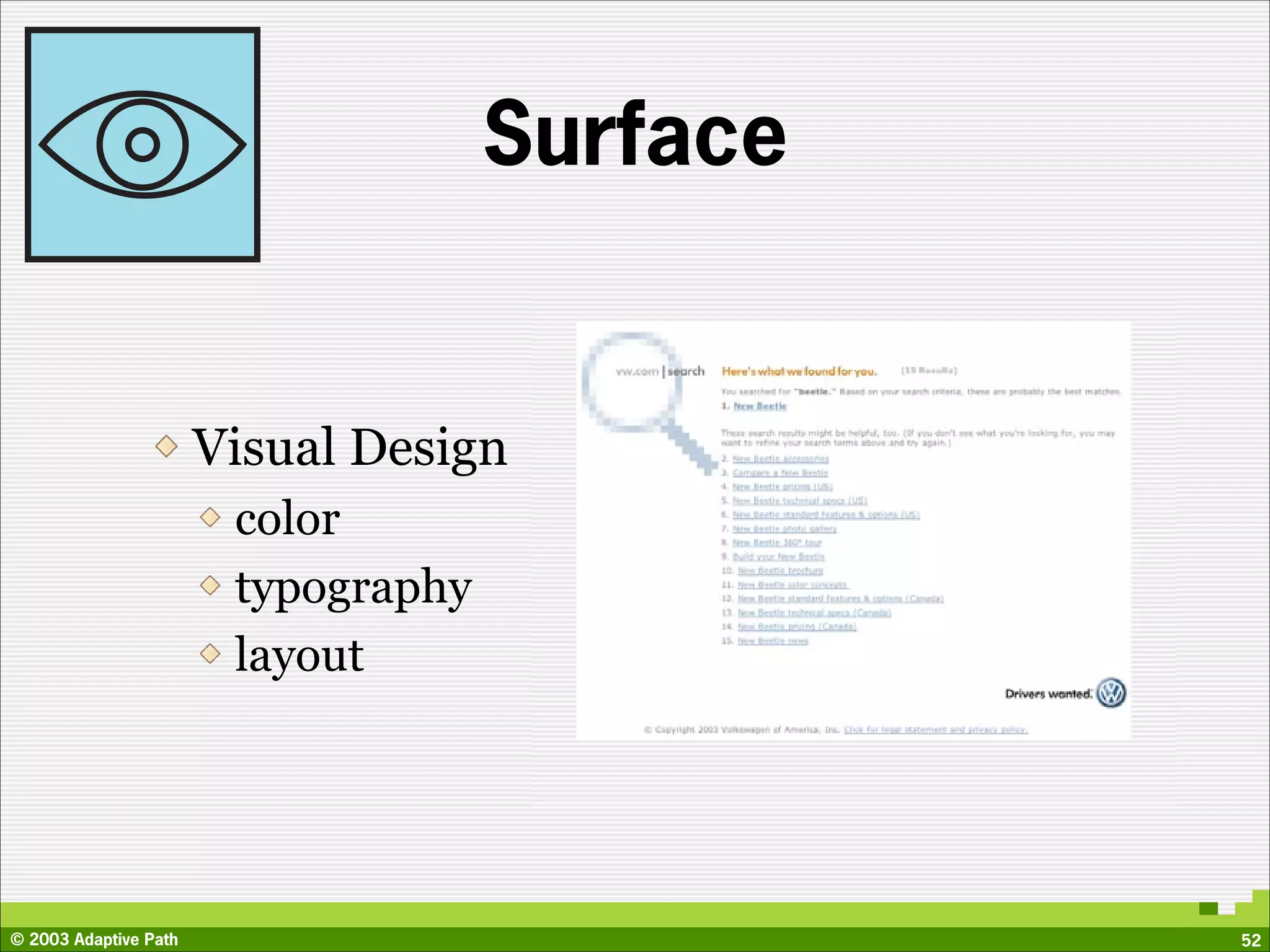Click the color sub-bullet text

pos(288,519)
